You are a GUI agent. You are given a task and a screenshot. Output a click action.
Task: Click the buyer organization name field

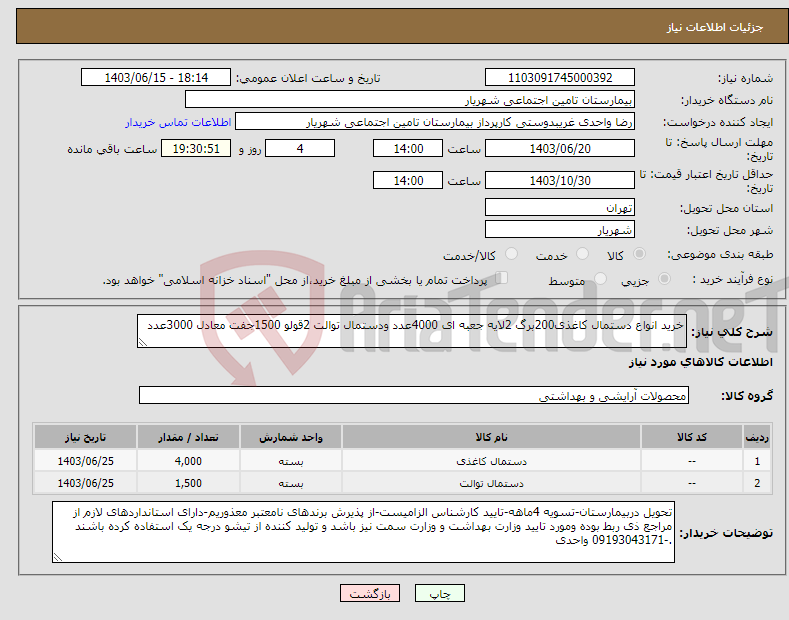click(410, 100)
